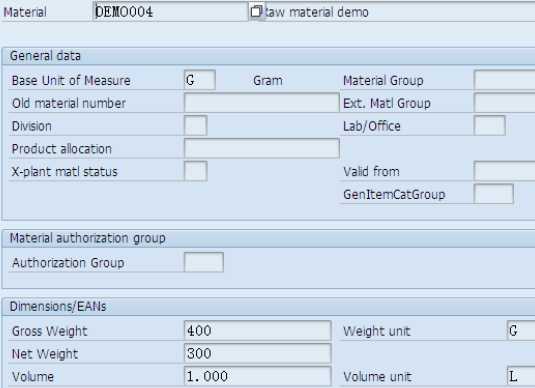The height and width of the screenshot is (388, 535).
Task: Select the Gross Weight label
Action: [x=49, y=331]
